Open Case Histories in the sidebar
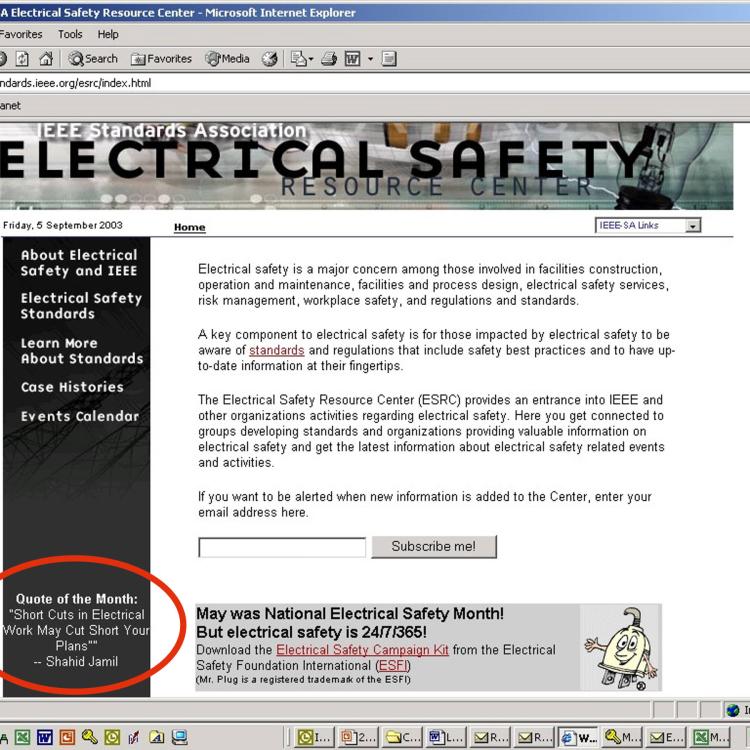Viewport: 750px width, 750px height. [72, 387]
